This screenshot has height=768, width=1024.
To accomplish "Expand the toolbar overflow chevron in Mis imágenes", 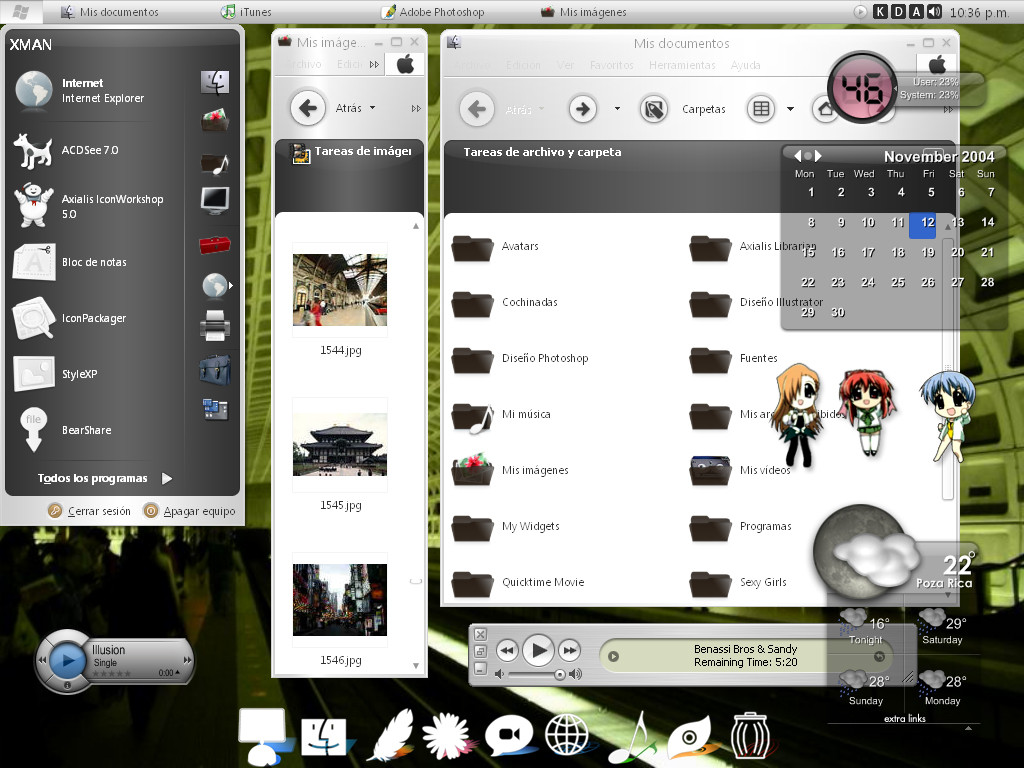I will 416,108.
